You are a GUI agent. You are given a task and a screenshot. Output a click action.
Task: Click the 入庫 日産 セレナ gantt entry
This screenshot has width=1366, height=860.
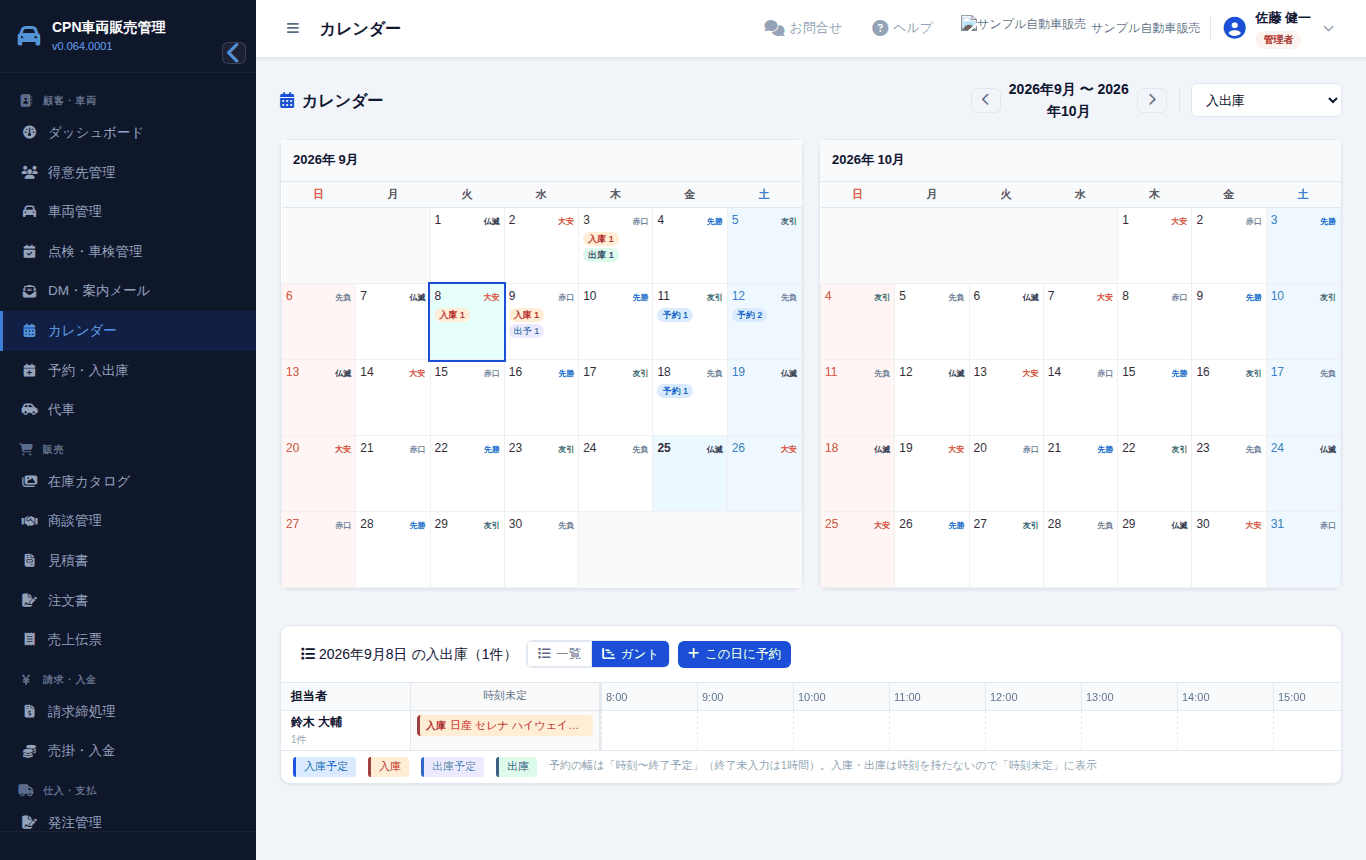point(505,726)
